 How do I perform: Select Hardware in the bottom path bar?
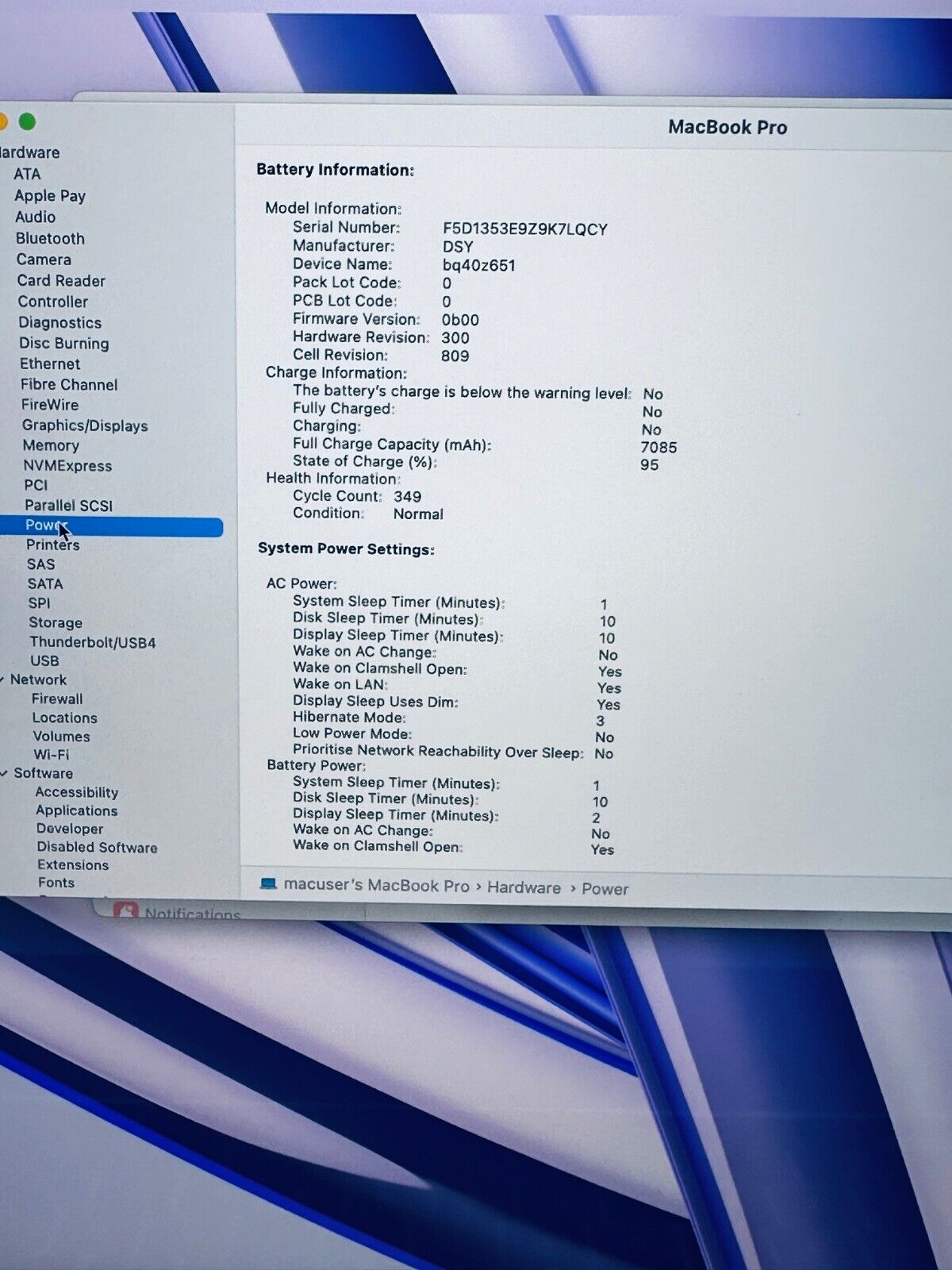click(524, 887)
